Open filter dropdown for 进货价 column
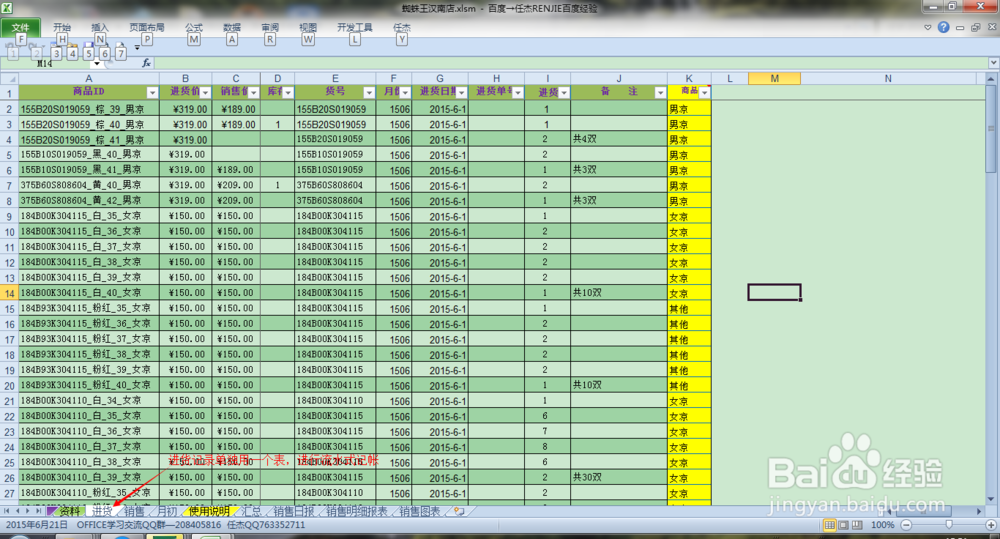The image size is (1000, 539). coord(205,93)
